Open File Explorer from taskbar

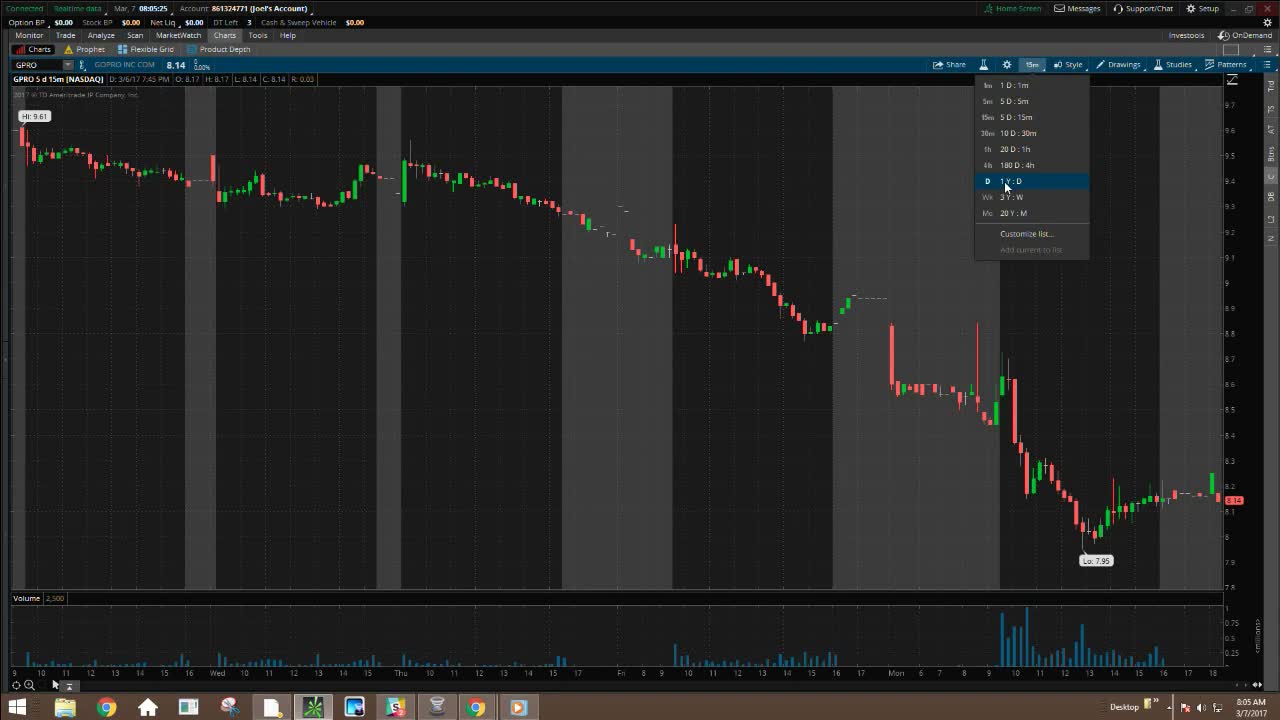(65, 707)
